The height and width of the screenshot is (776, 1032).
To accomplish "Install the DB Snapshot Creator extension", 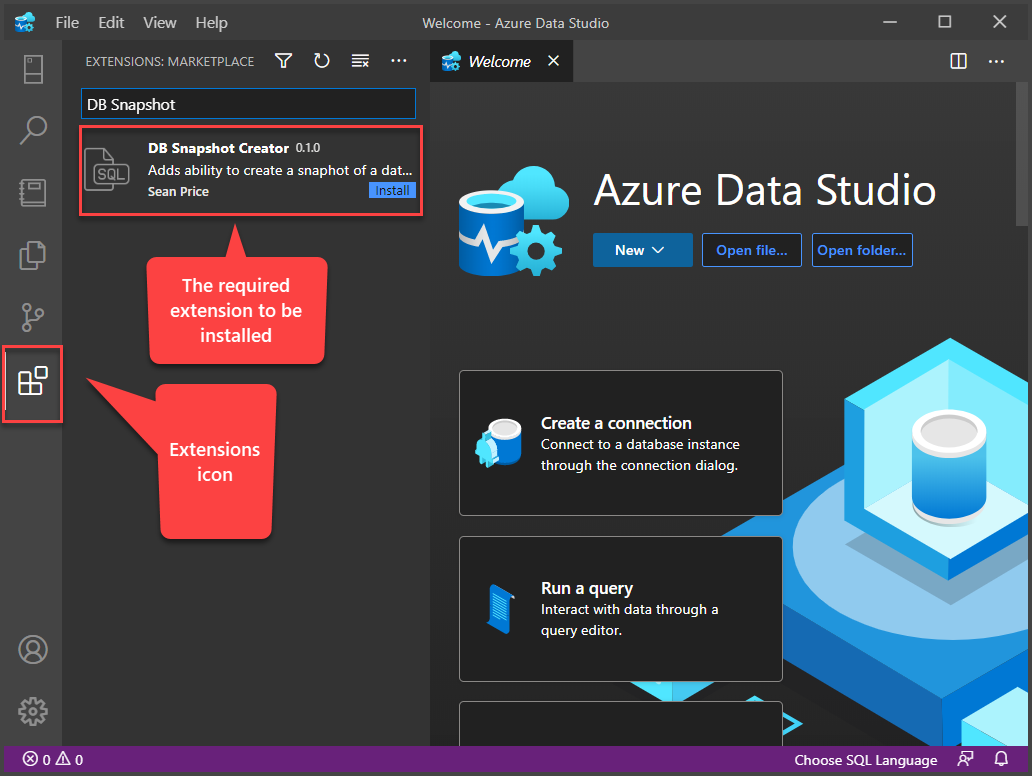I will [x=392, y=190].
